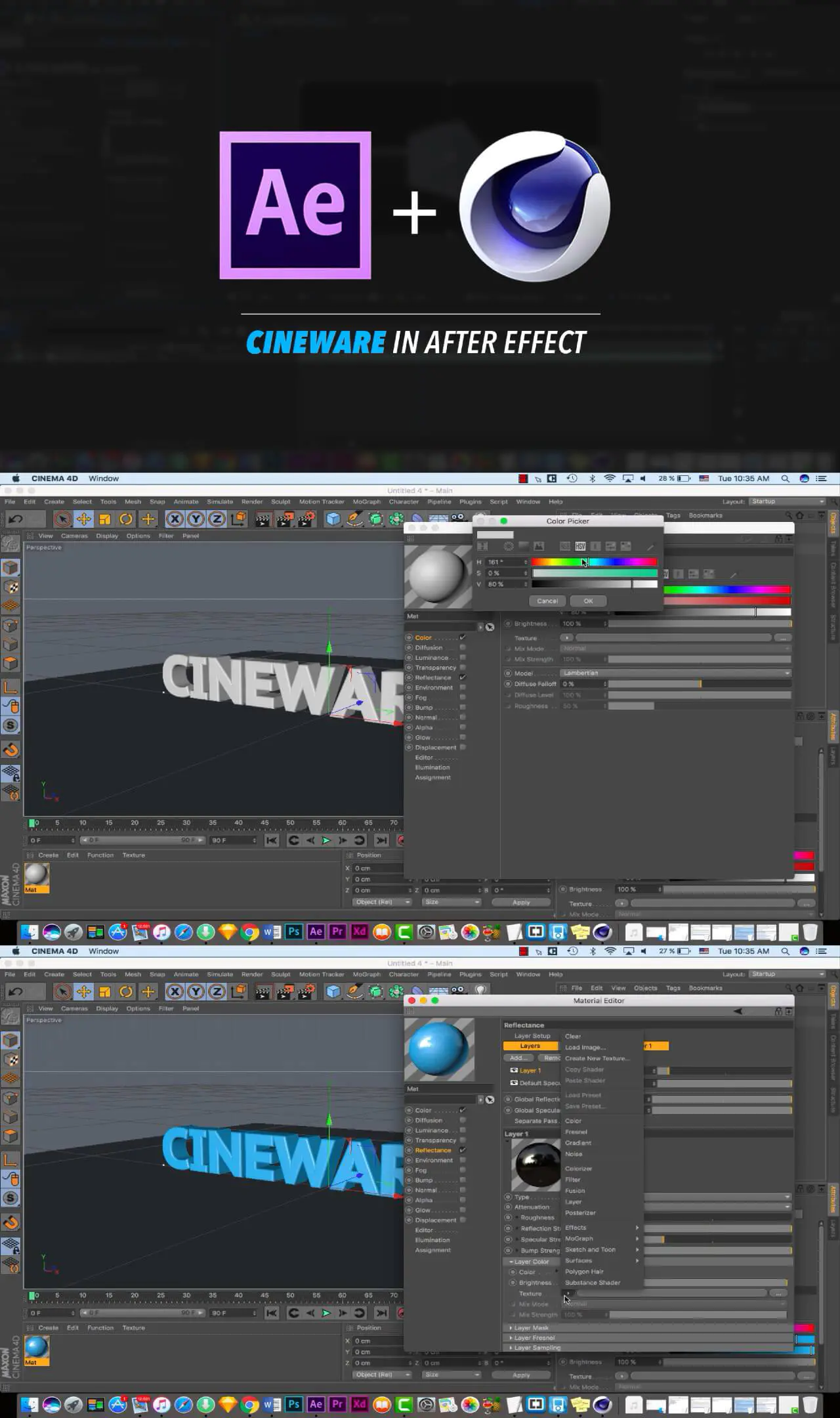Click the value slider in the Color Picker
The width and height of the screenshot is (840, 1418).
click(x=594, y=584)
